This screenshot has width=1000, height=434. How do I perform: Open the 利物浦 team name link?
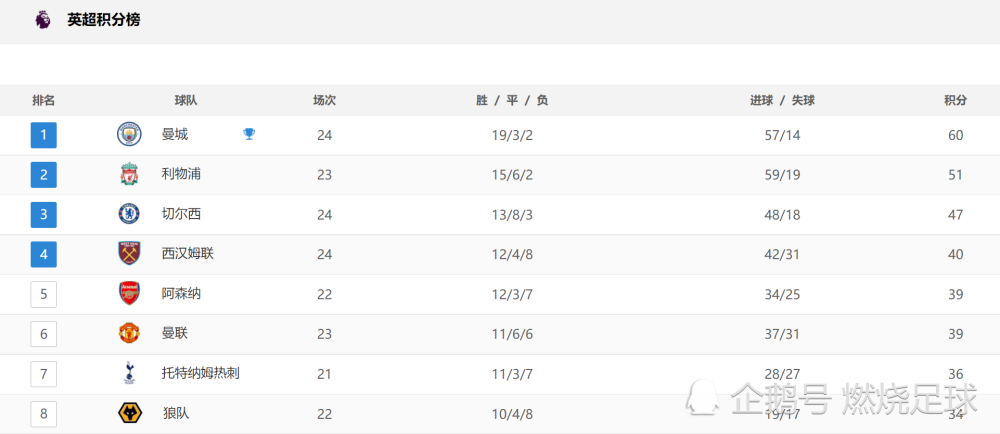pyautogui.click(x=182, y=174)
